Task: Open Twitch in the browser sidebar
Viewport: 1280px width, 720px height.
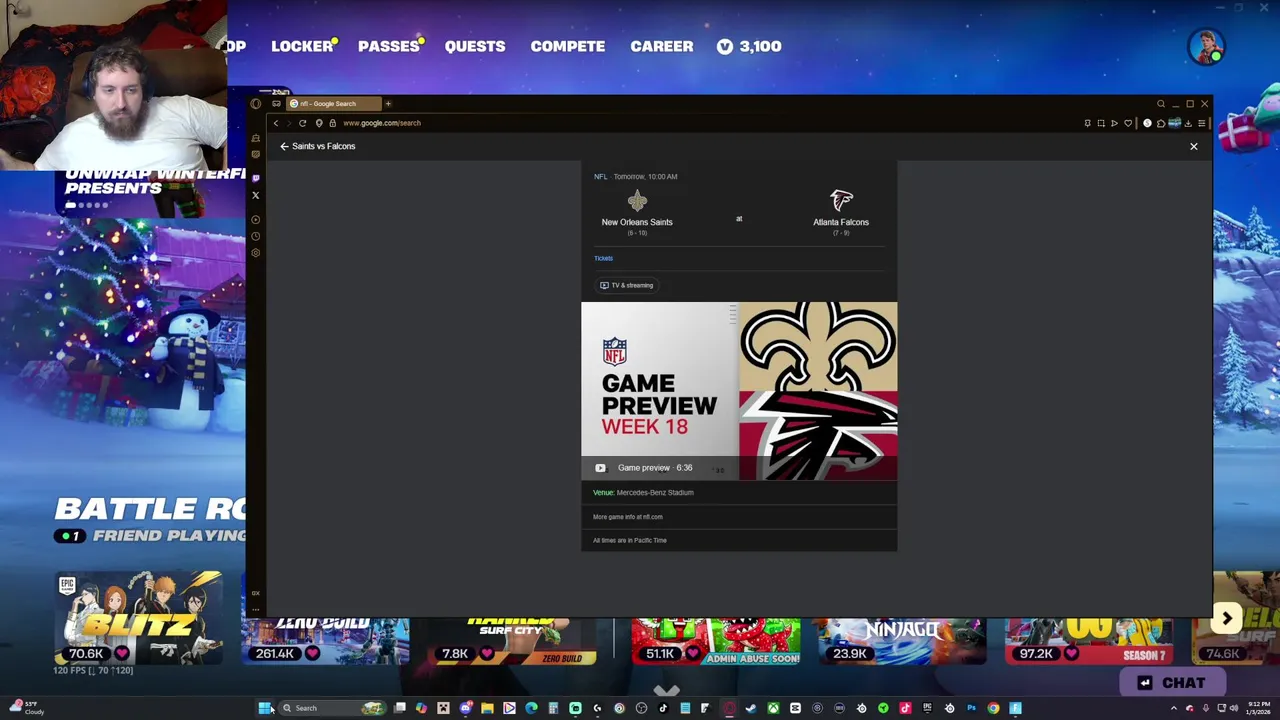Action: pos(255,178)
